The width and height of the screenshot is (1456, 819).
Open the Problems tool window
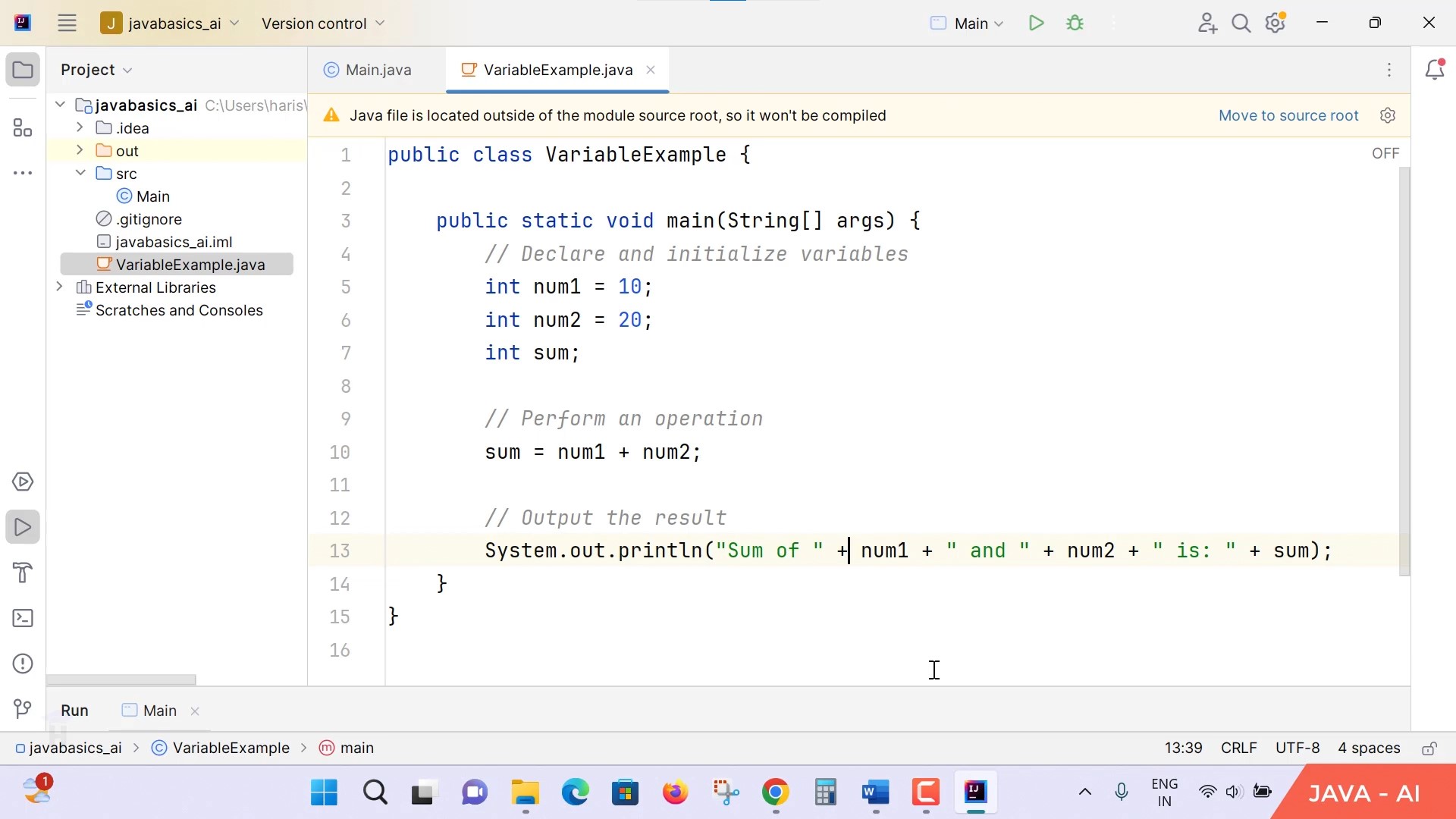23,663
